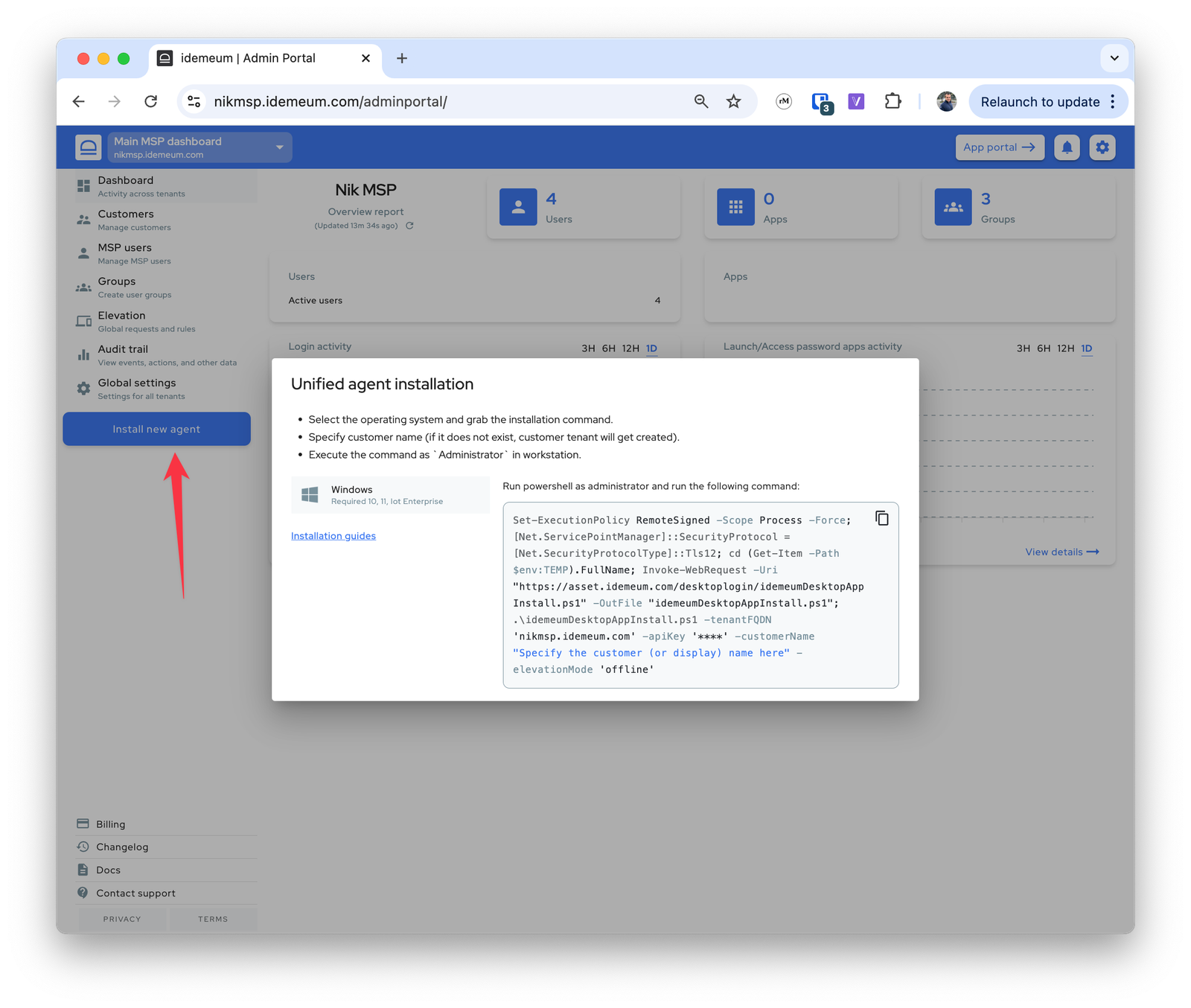Refresh the overview report

[x=409, y=226]
